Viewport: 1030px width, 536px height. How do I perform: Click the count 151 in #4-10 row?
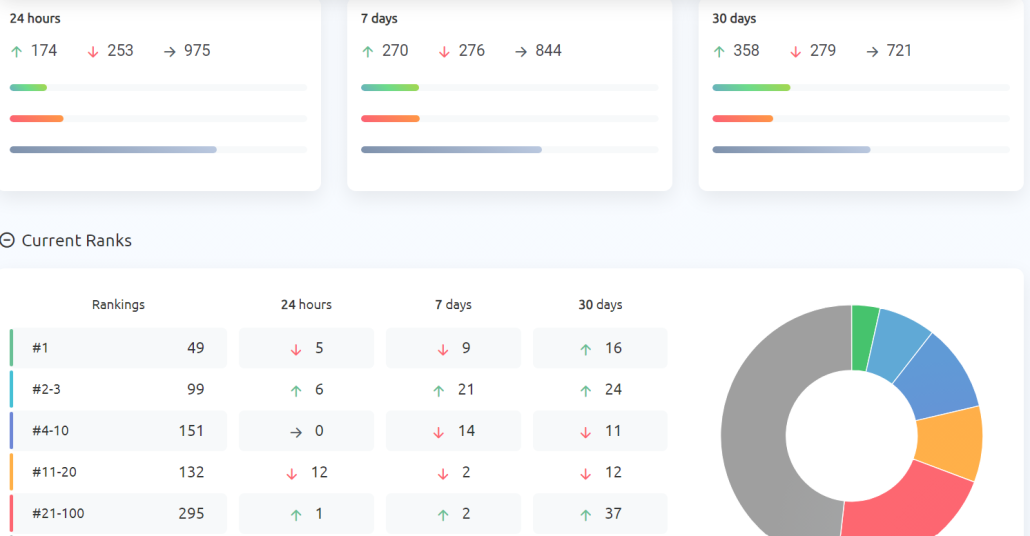[x=191, y=431]
